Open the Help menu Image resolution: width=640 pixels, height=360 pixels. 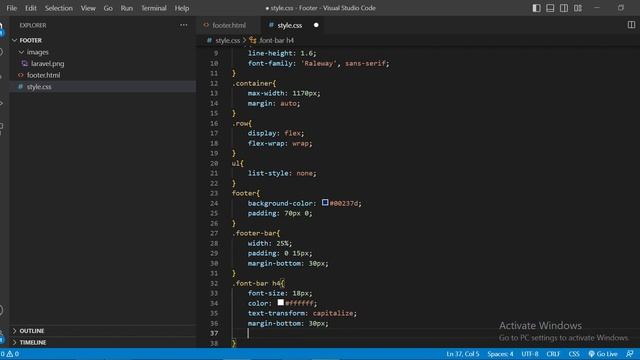tap(182, 8)
